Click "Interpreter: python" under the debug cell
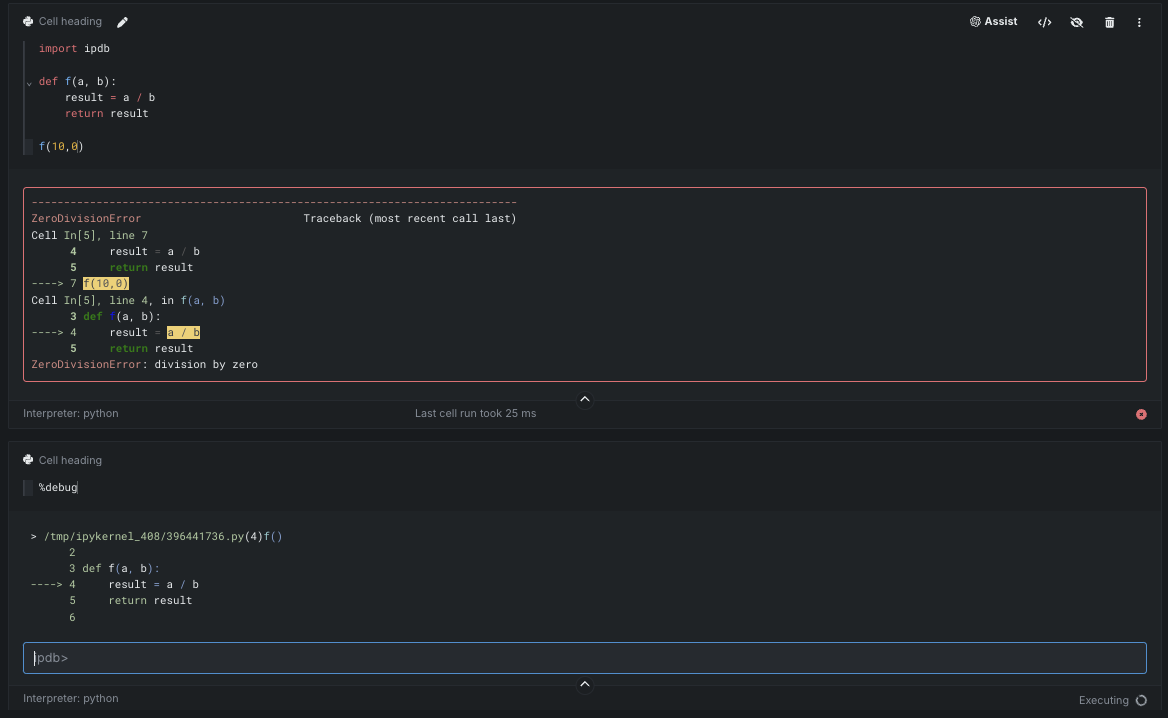 71,698
